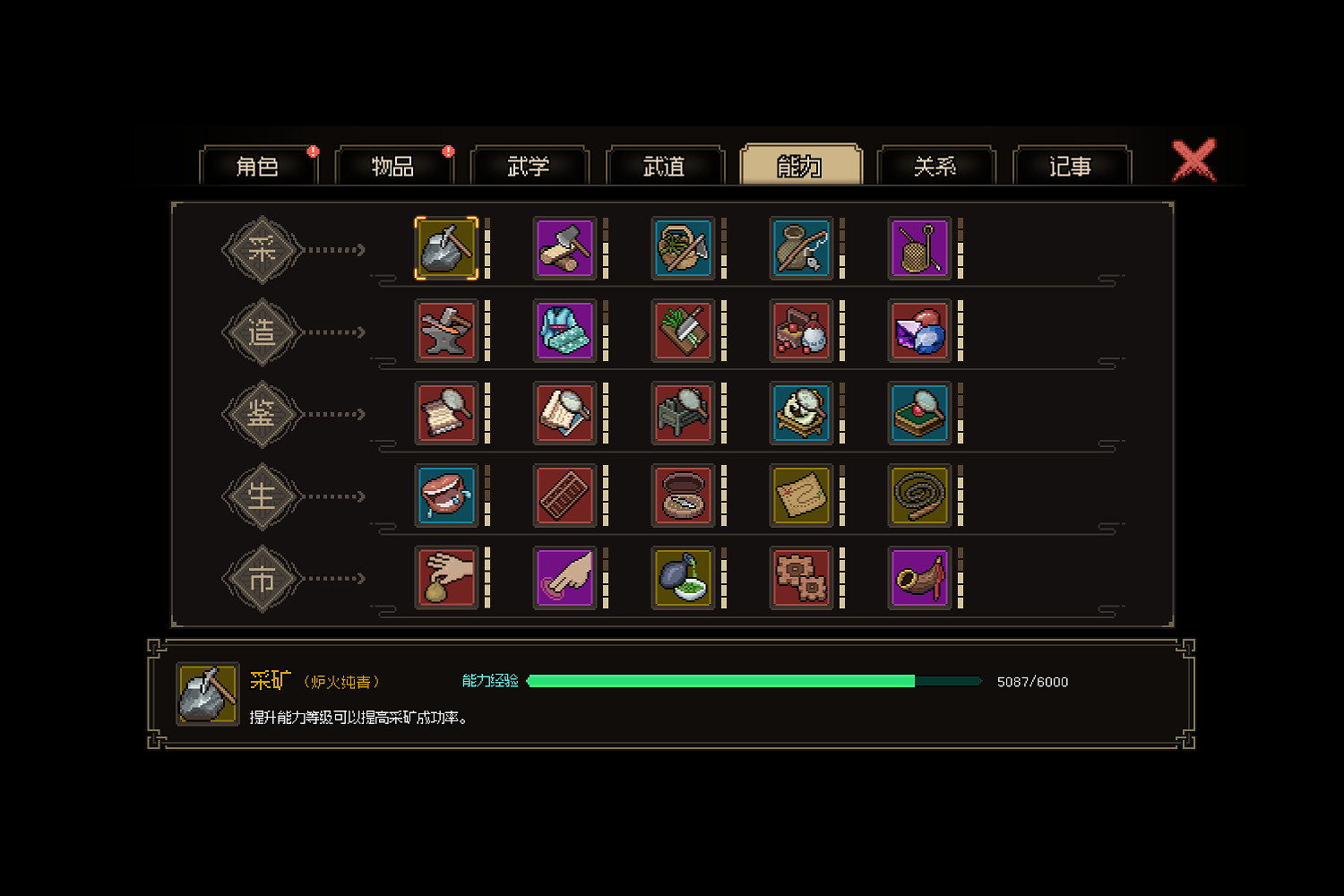Select the hand holding pouch icon

(446, 578)
